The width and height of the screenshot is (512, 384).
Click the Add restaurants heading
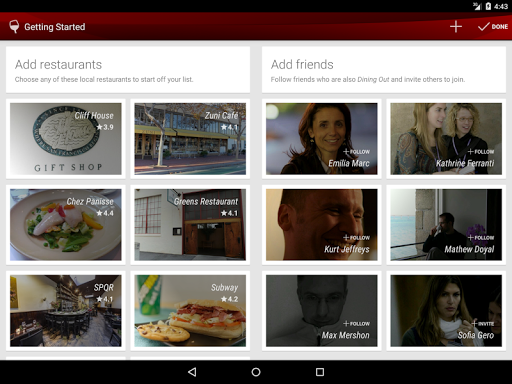click(x=58, y=64)
